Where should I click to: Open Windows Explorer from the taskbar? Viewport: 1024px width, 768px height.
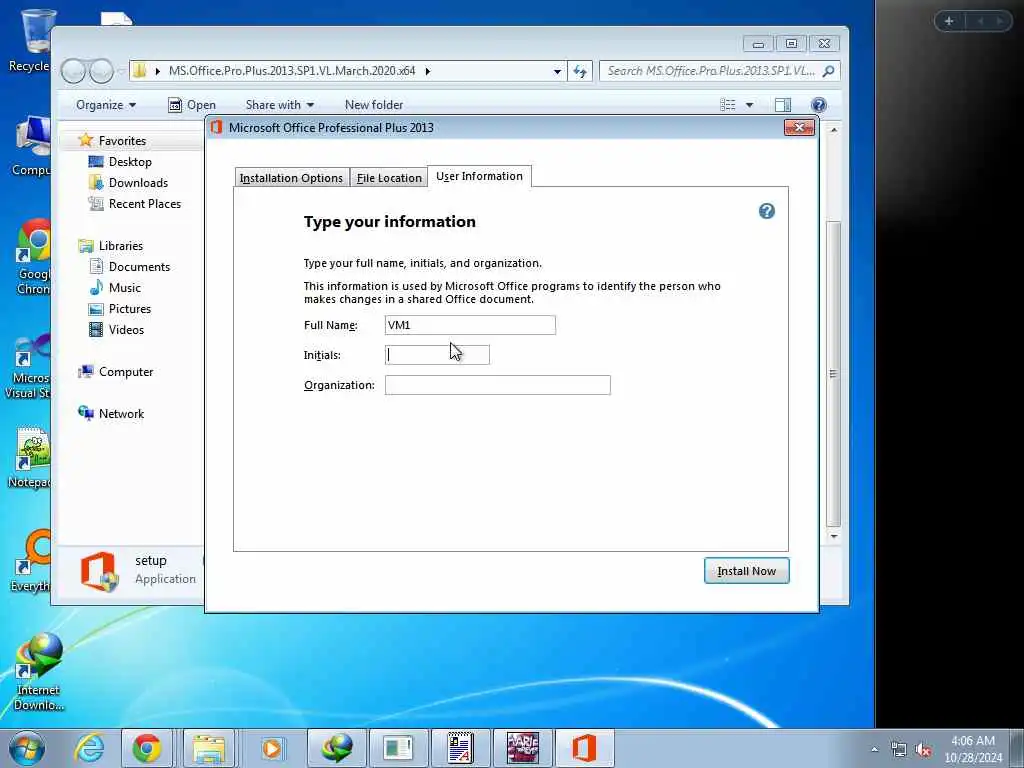[x=209, y=748]
